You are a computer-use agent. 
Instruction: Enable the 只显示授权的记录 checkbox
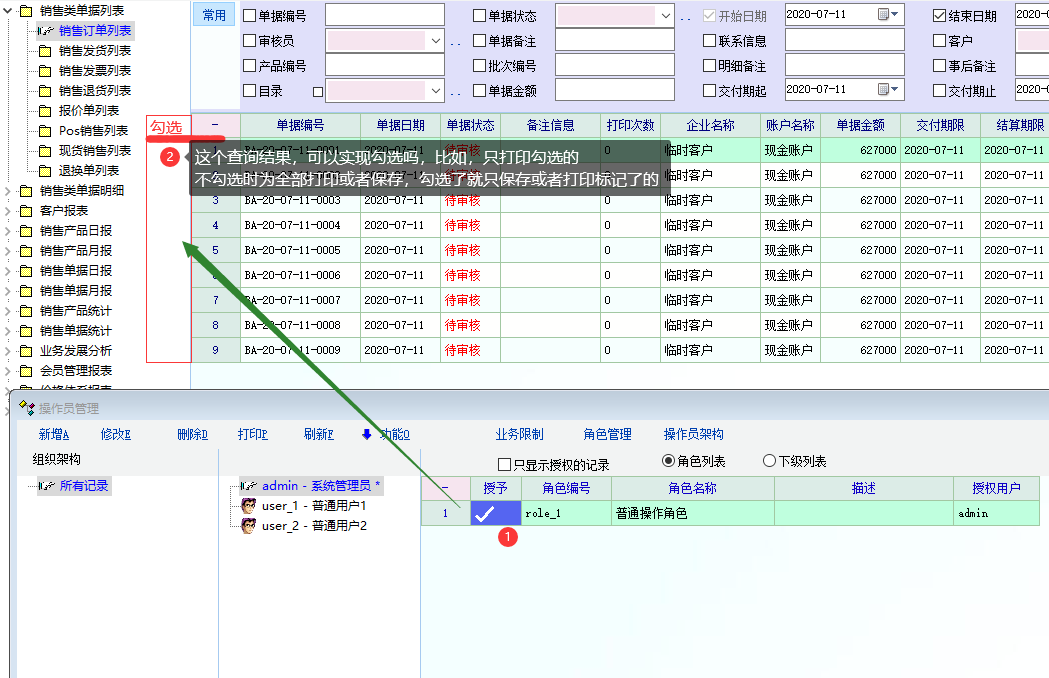pyautogui.click(x=505, y=464)
